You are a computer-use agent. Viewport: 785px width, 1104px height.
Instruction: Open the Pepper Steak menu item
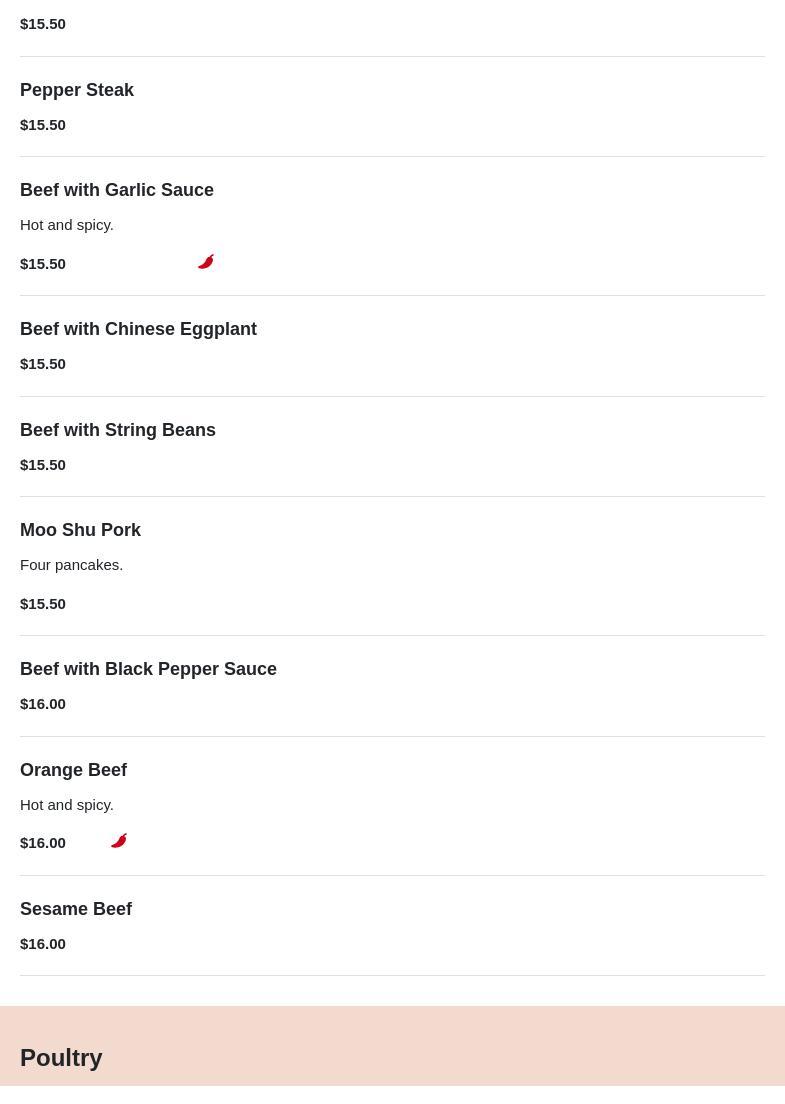click(77, 90)
